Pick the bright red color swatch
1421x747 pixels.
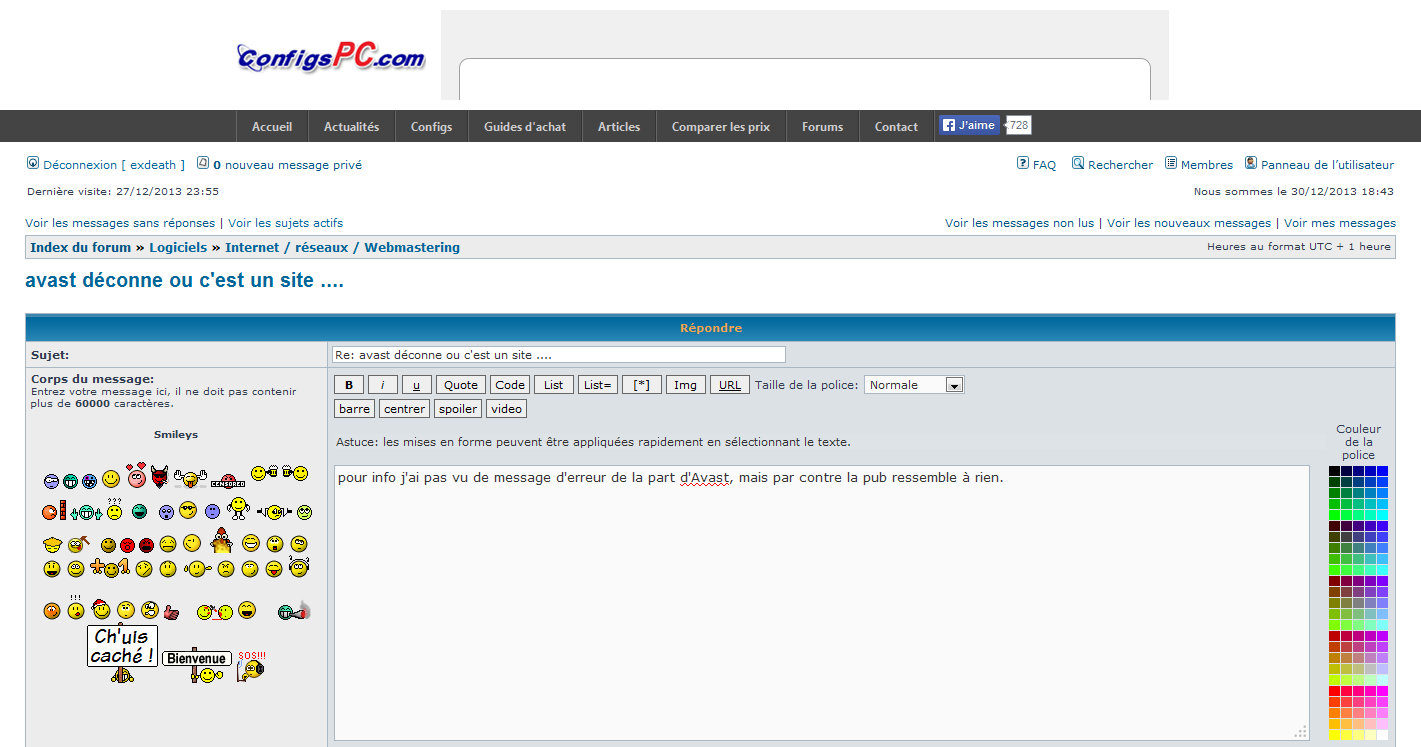click(1334, 691)
